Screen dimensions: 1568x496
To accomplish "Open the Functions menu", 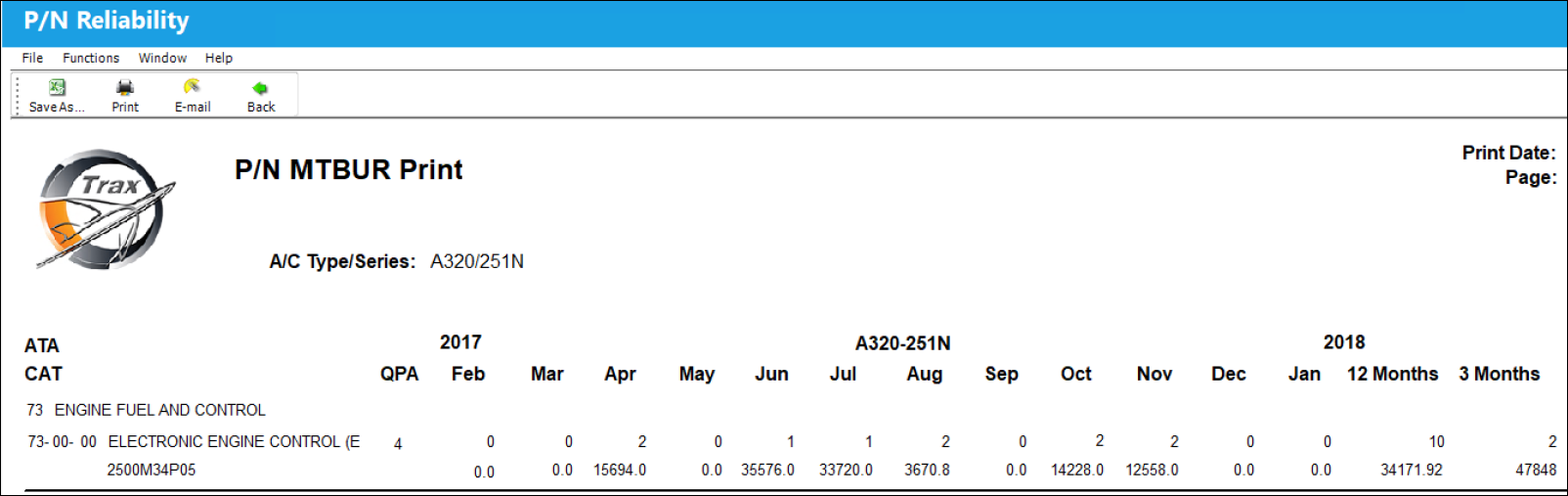I will (91, 58).
